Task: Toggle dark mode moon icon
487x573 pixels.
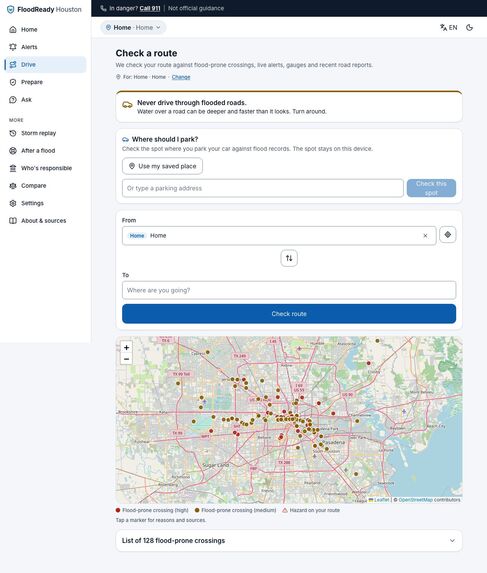Action: pyautogui.click(x=470, y=28)
